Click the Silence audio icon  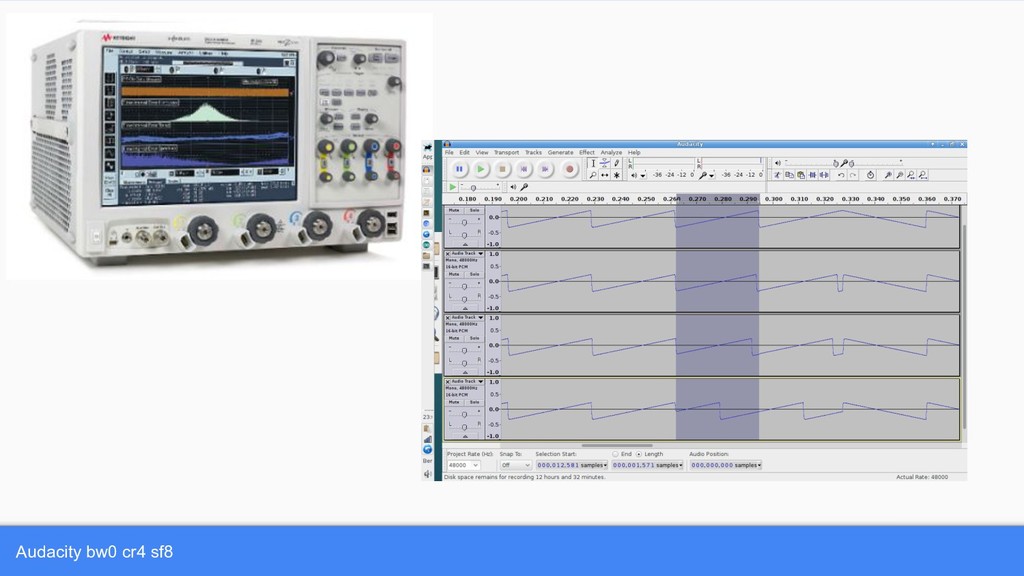[824, 175]
